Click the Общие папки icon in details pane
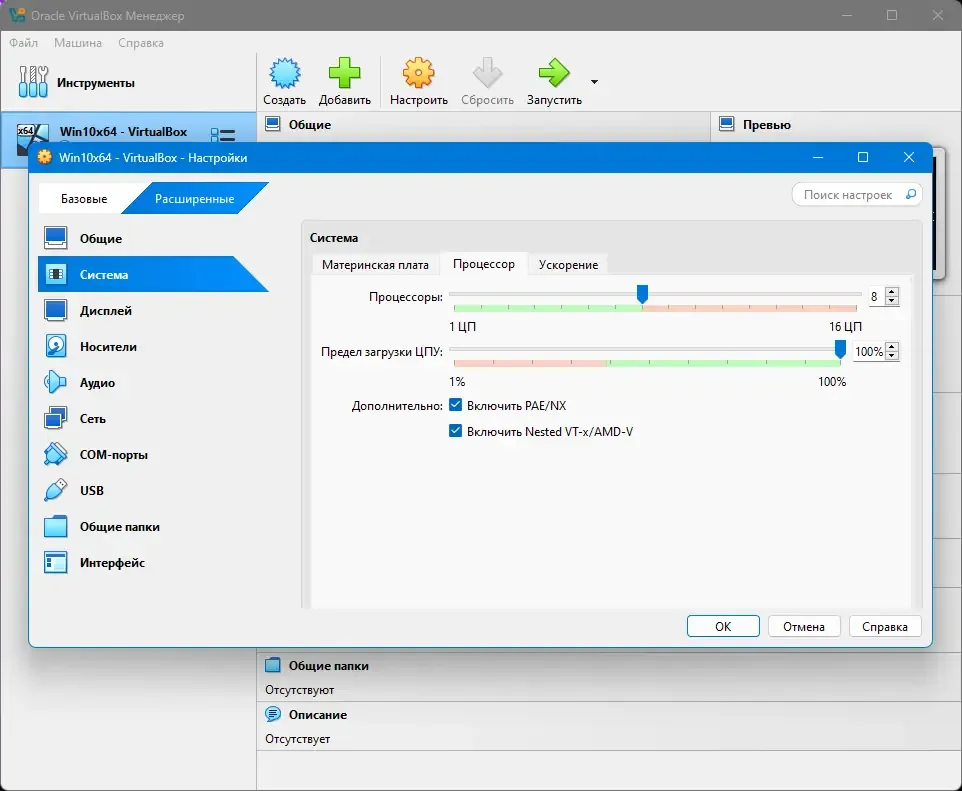962x791 pixels. coord(272,665)
